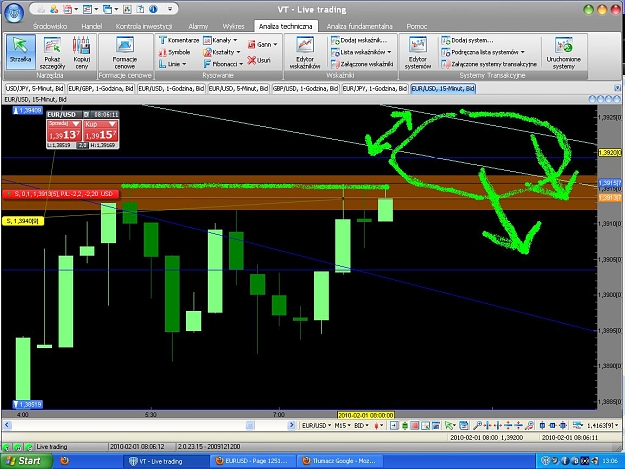
Task: Switch to the Alarmy tab
Action: 198,26
